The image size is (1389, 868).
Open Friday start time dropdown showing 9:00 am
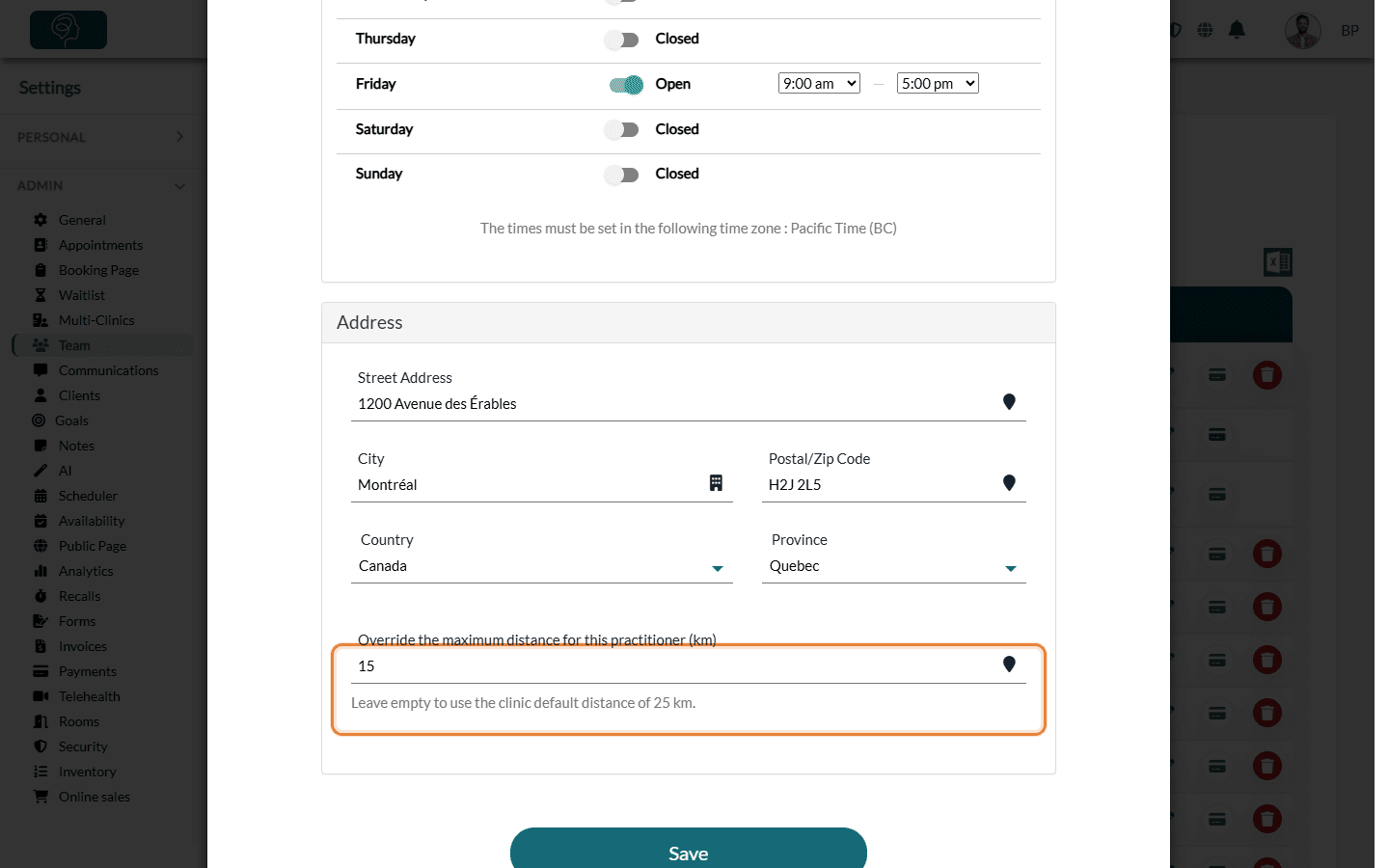click(x=819, y=84)
